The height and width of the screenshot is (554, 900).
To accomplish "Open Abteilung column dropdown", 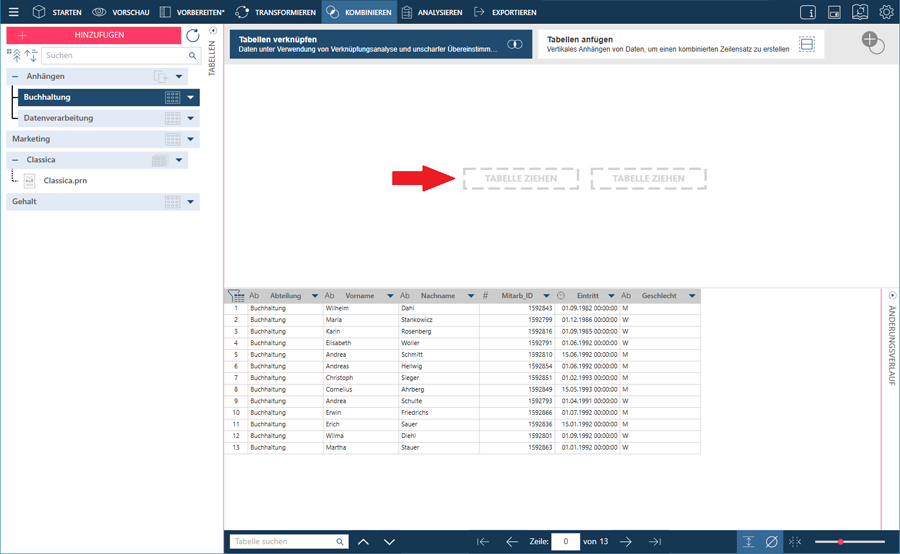I will [x=315, y=296].
